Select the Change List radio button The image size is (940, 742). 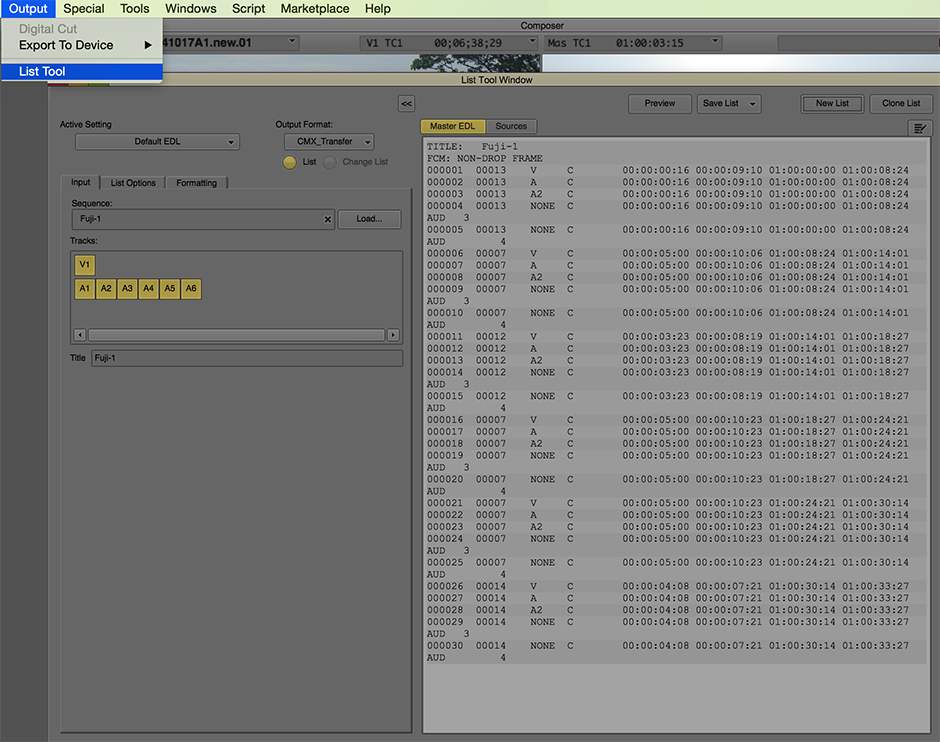pyautogui.click(x=329, y=162)
